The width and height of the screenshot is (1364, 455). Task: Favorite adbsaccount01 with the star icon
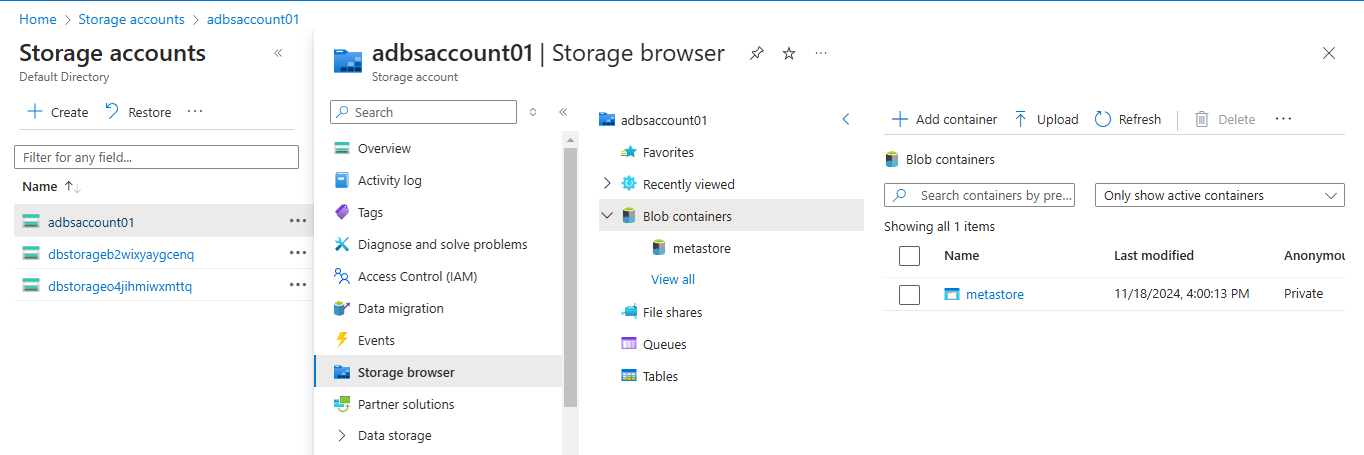pos(789,54)
